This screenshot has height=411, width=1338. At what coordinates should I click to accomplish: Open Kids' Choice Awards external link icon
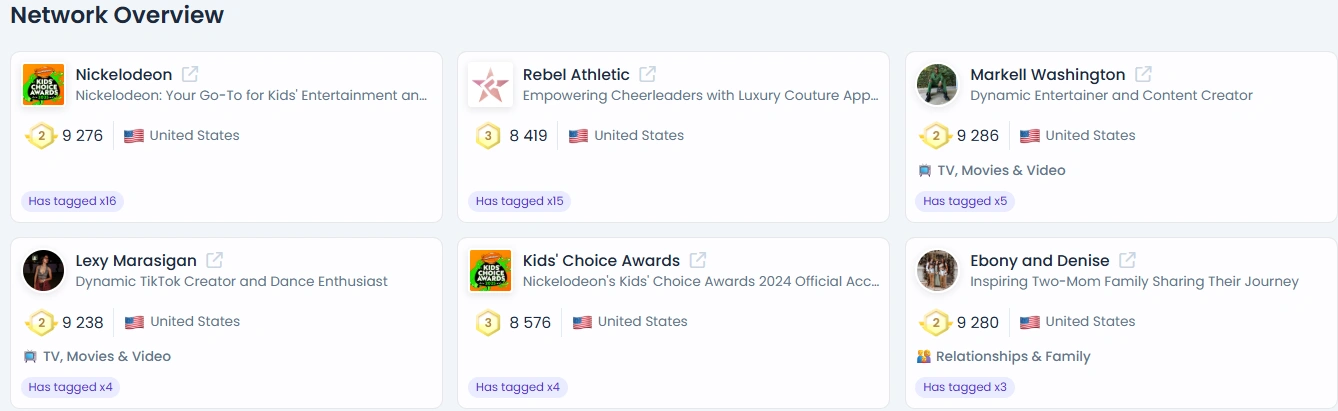(698, 260)
